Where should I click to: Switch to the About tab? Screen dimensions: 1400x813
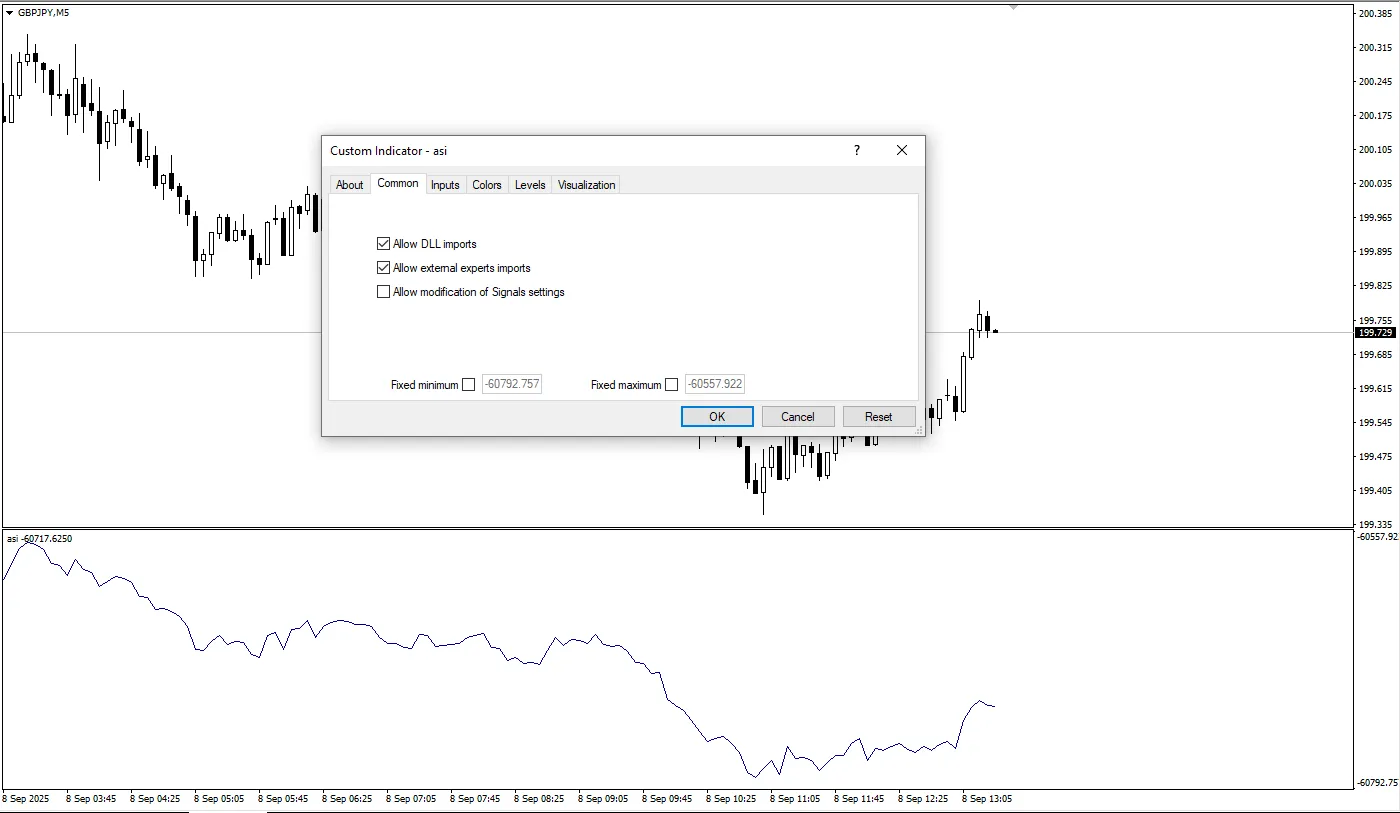[x=349, y=185]
